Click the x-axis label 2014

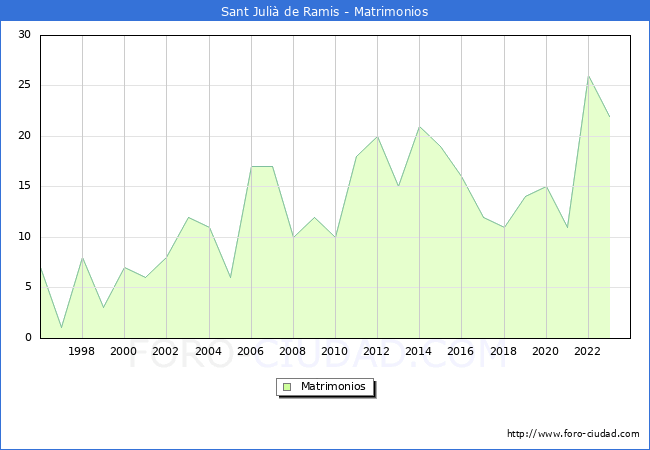[419, 351]
